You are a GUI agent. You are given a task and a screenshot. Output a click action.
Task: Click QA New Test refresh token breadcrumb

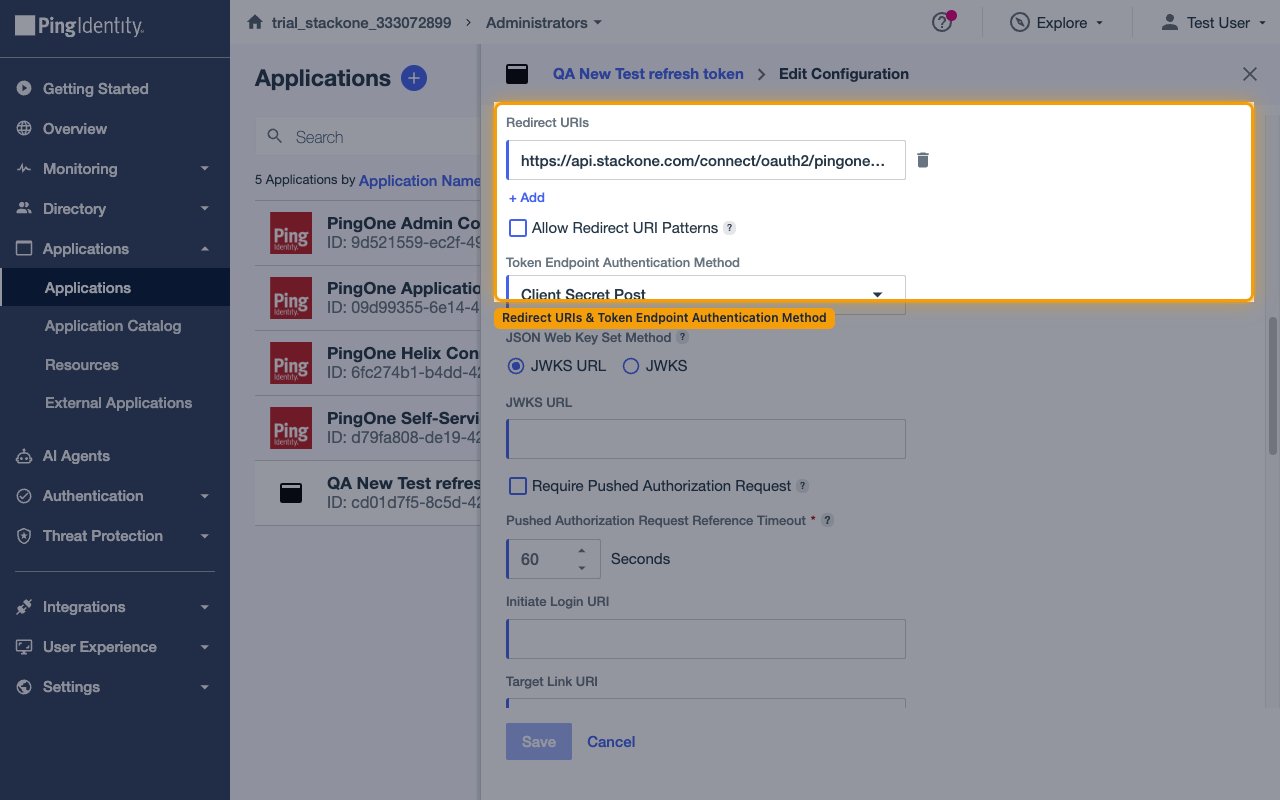click(648, 74)
